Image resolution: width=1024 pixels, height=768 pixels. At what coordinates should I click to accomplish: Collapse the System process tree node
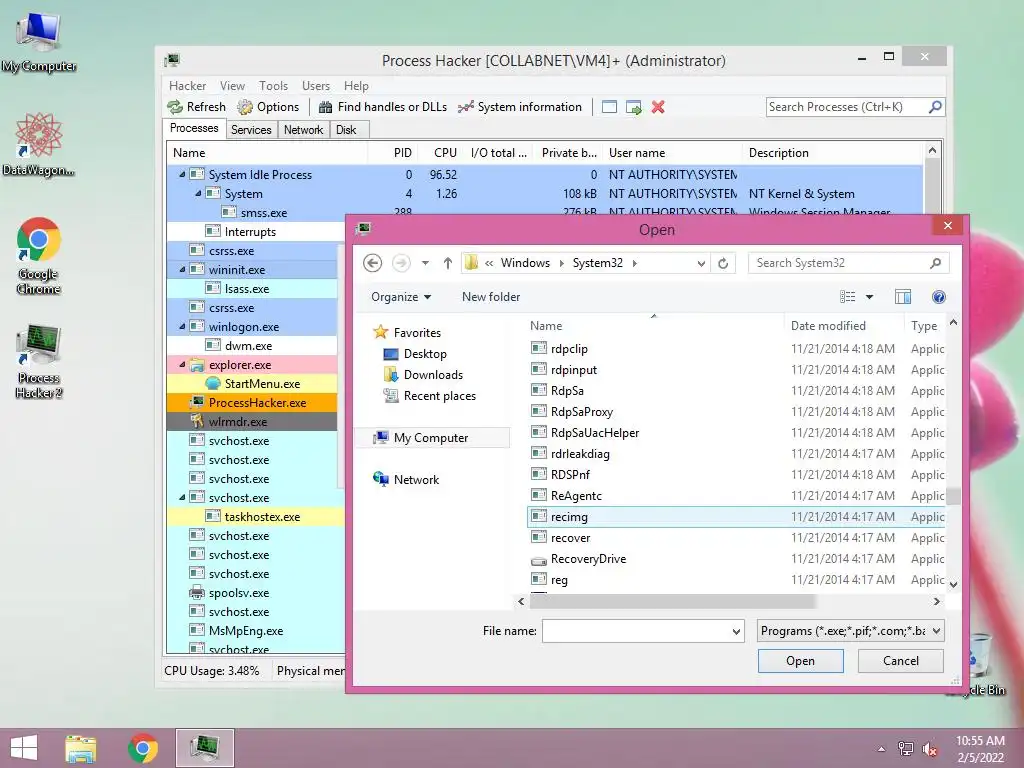[198, 193]
